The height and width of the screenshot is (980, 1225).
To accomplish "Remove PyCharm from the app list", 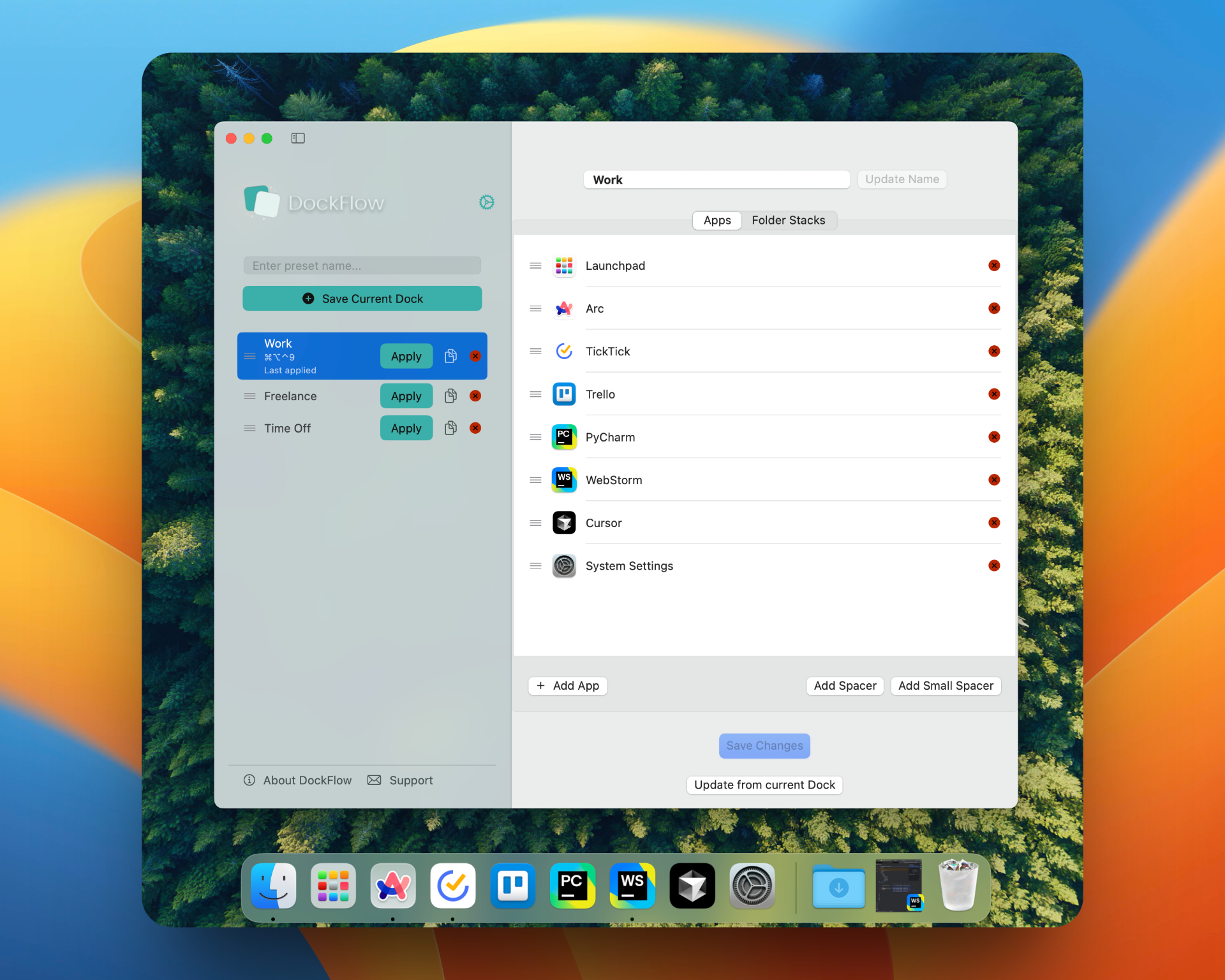I will pyautogui.click(x=994, y=437).
